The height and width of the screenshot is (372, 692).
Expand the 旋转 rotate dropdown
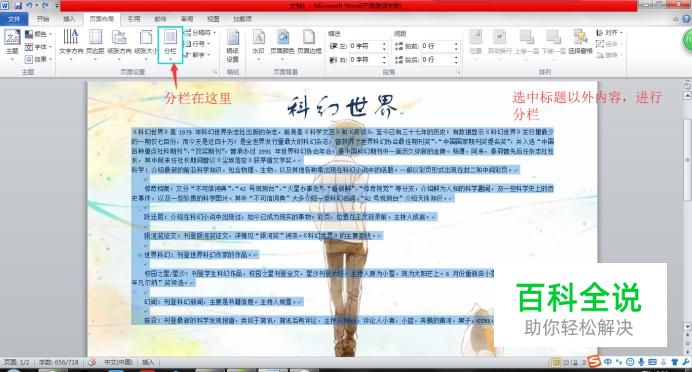tap(609, 55)
